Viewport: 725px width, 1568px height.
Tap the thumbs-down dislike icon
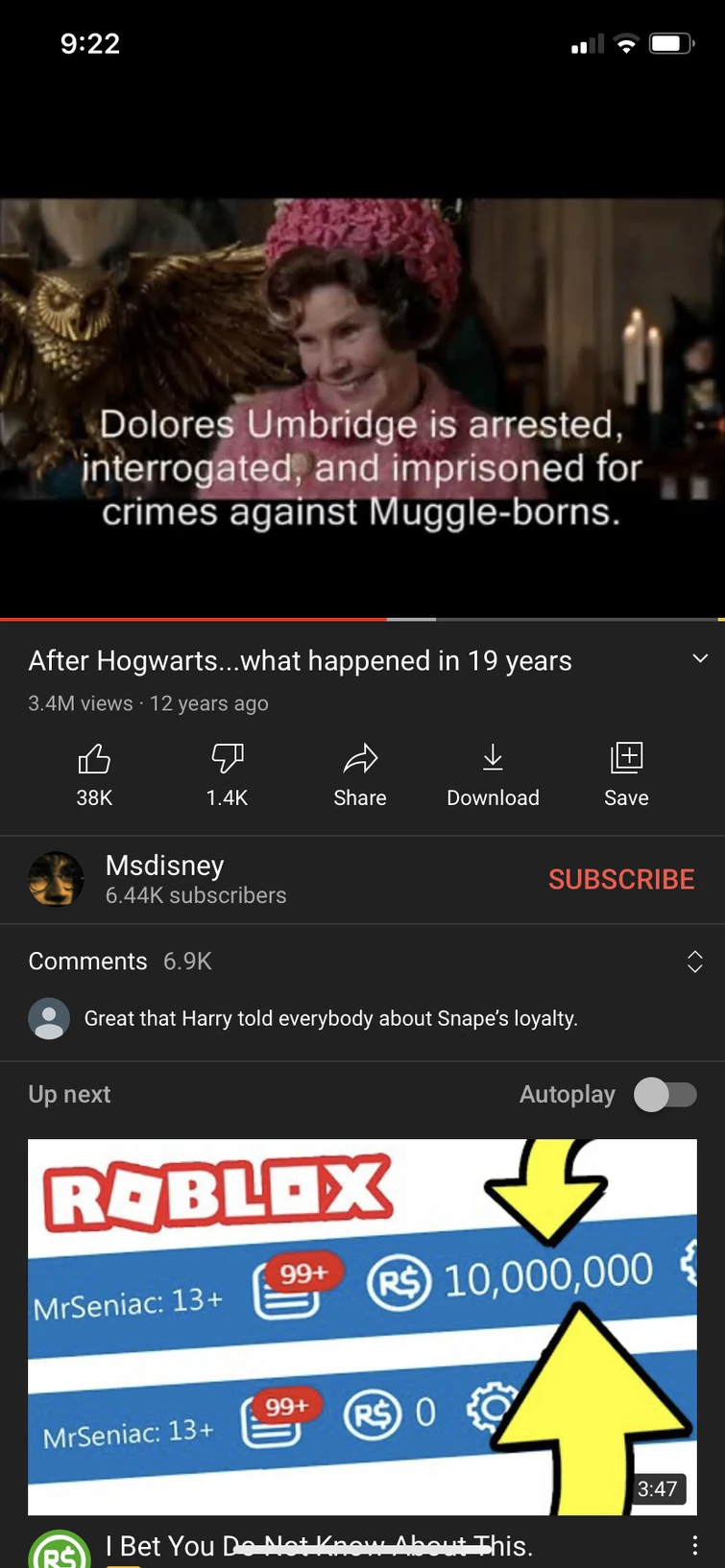[228, 759]
